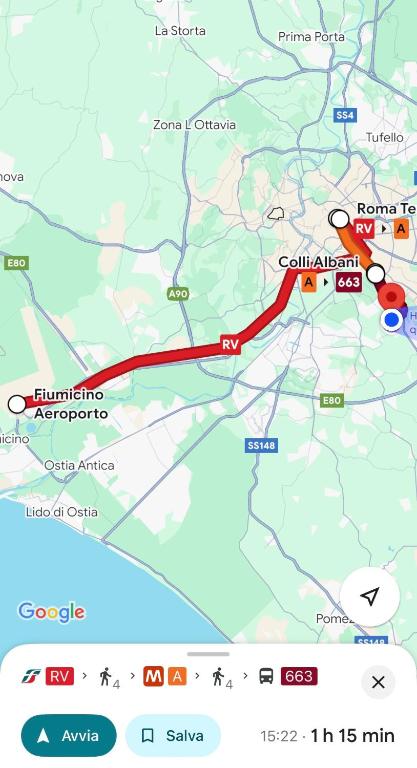Tap the bus icon in route summary
Screen dimensions: 417x768
click(267, 676)
